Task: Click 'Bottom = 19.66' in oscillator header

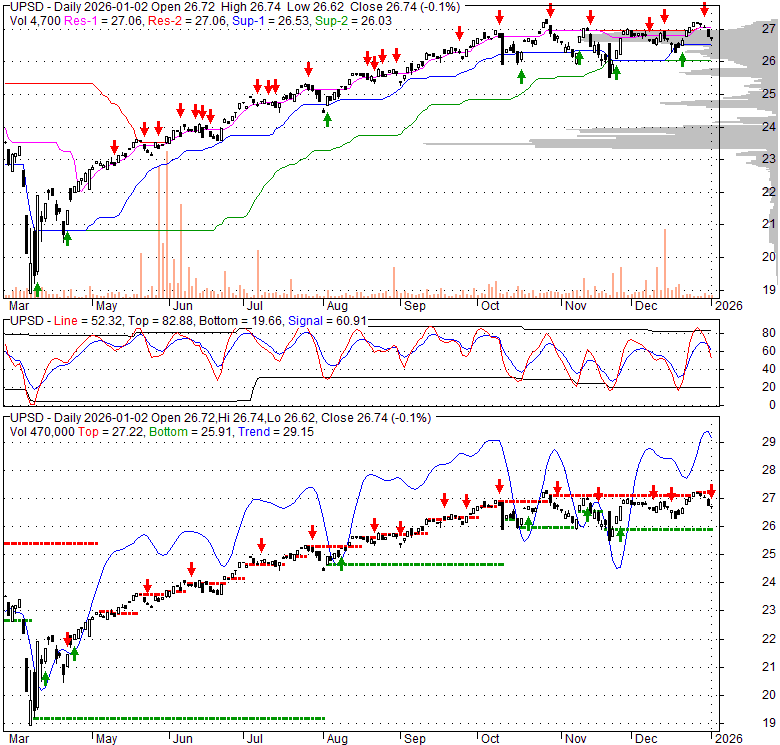Action: pyautogui.click(x=241, y=321)
